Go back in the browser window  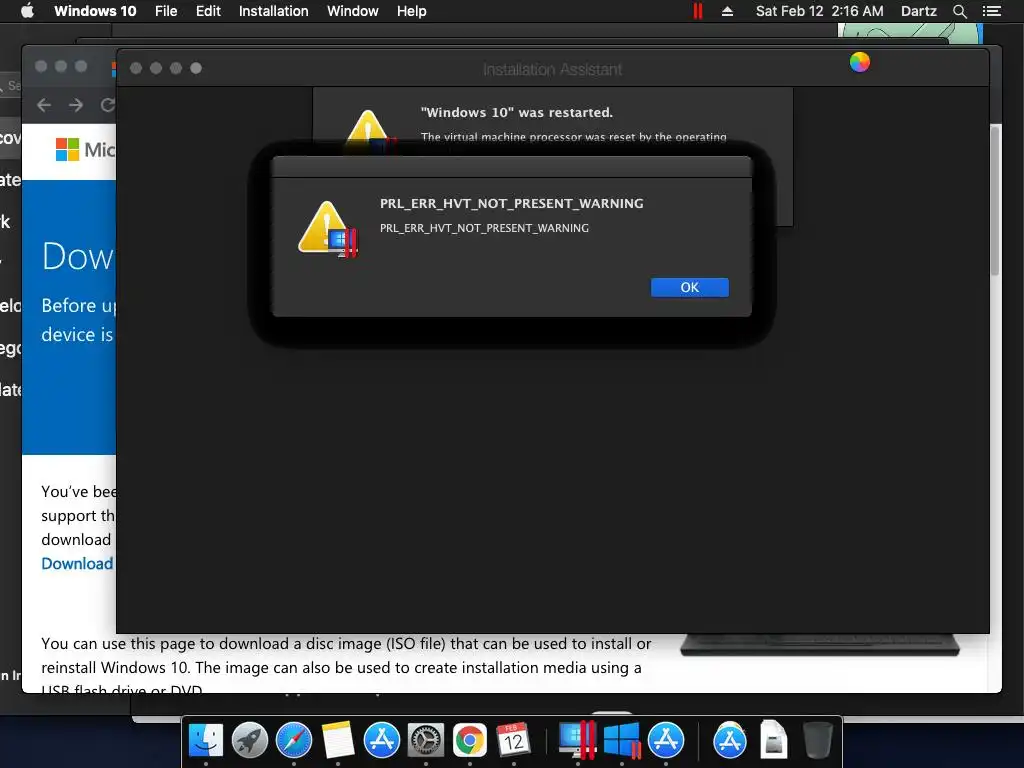coord(44,104)
